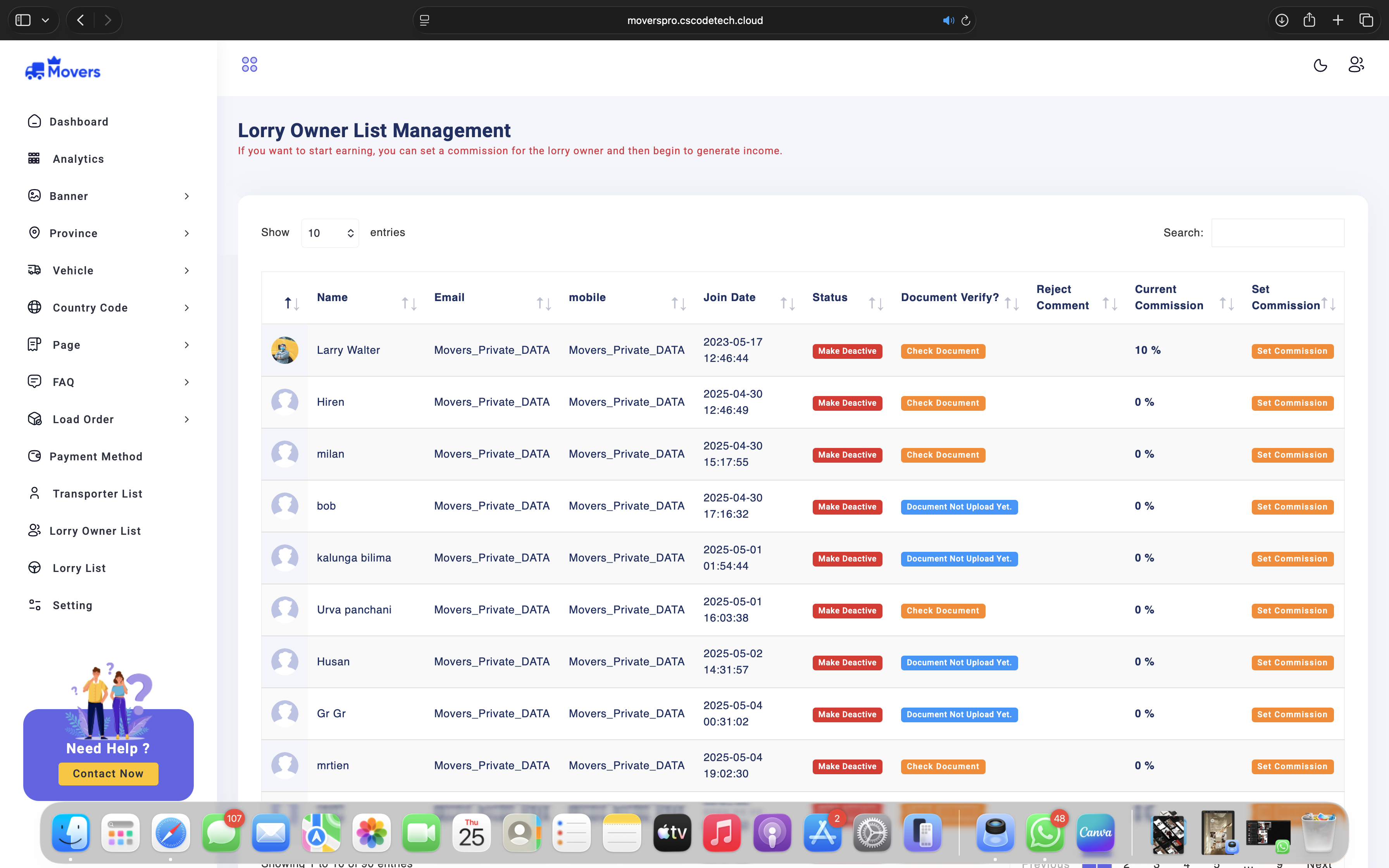Screen dimensions: 1389x868
Task: Open the user profile icon
Action: pyautogui.click(x=1356, y=64)
